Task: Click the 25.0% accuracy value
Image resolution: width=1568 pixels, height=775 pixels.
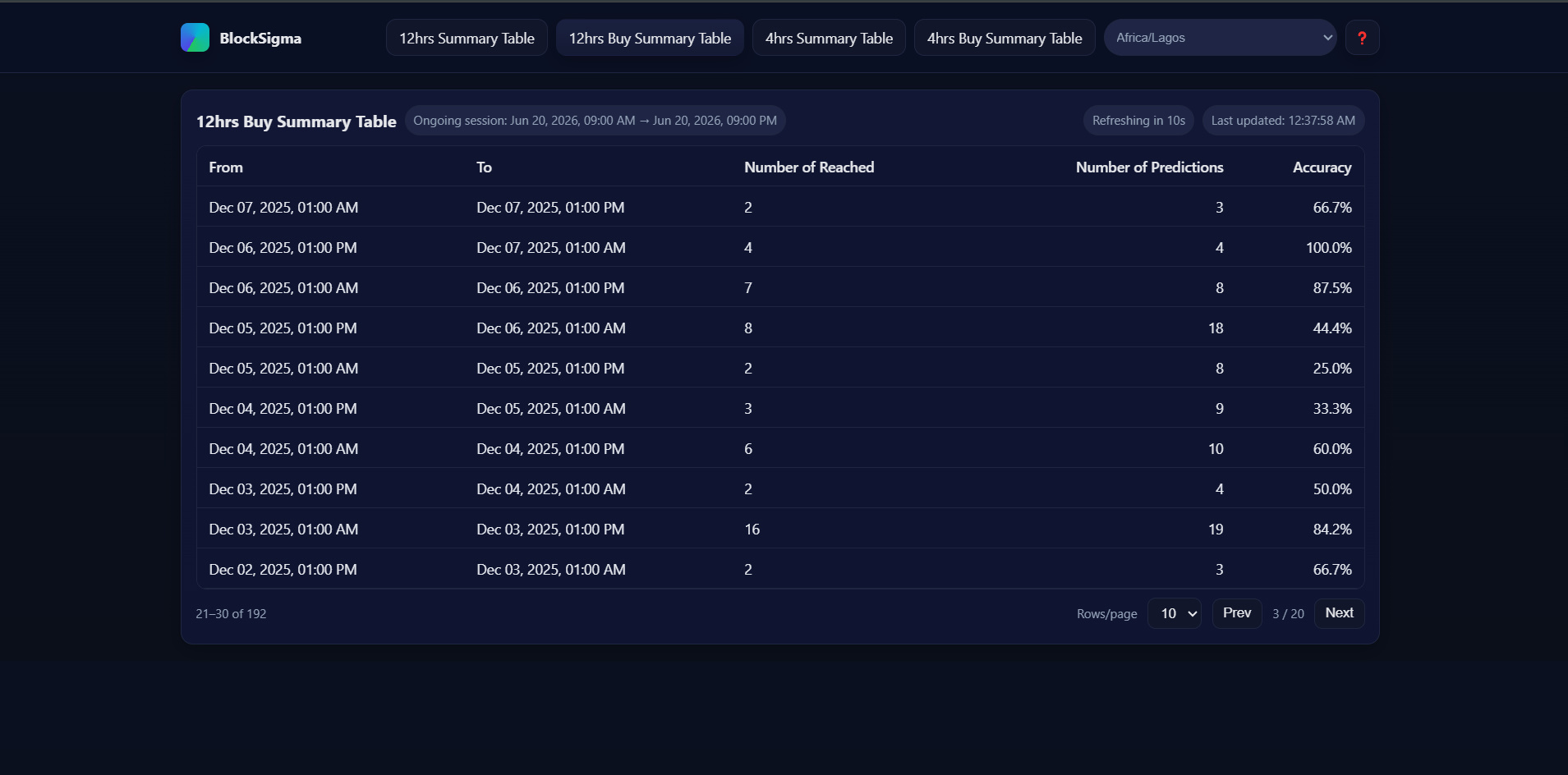Action: point(1331,369)
